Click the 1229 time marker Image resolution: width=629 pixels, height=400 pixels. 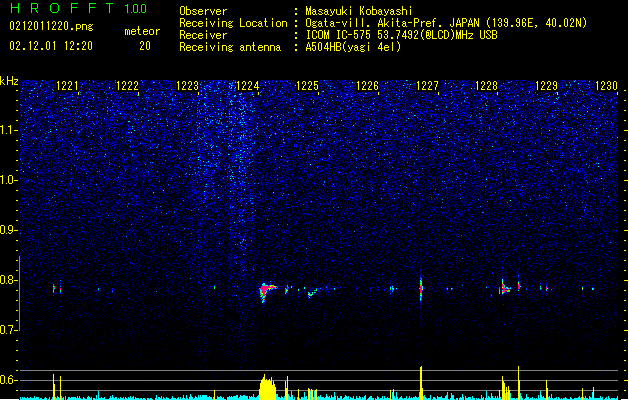coord(546,85)
